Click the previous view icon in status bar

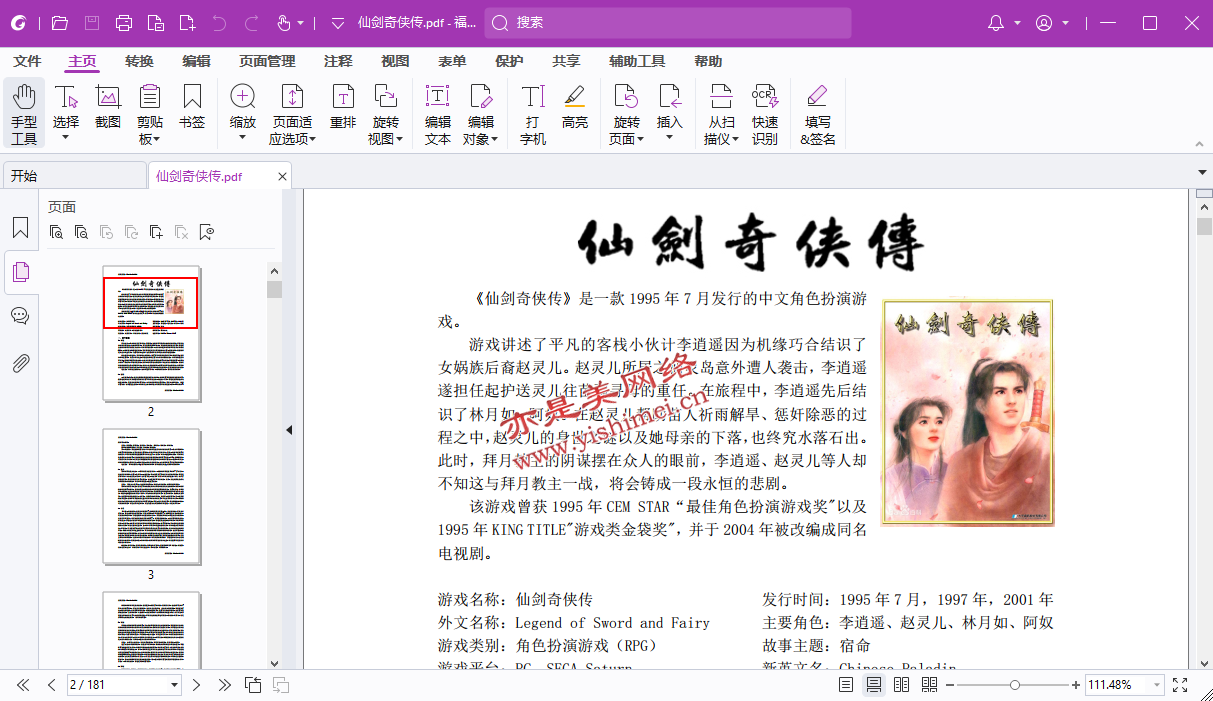(254, 685)
